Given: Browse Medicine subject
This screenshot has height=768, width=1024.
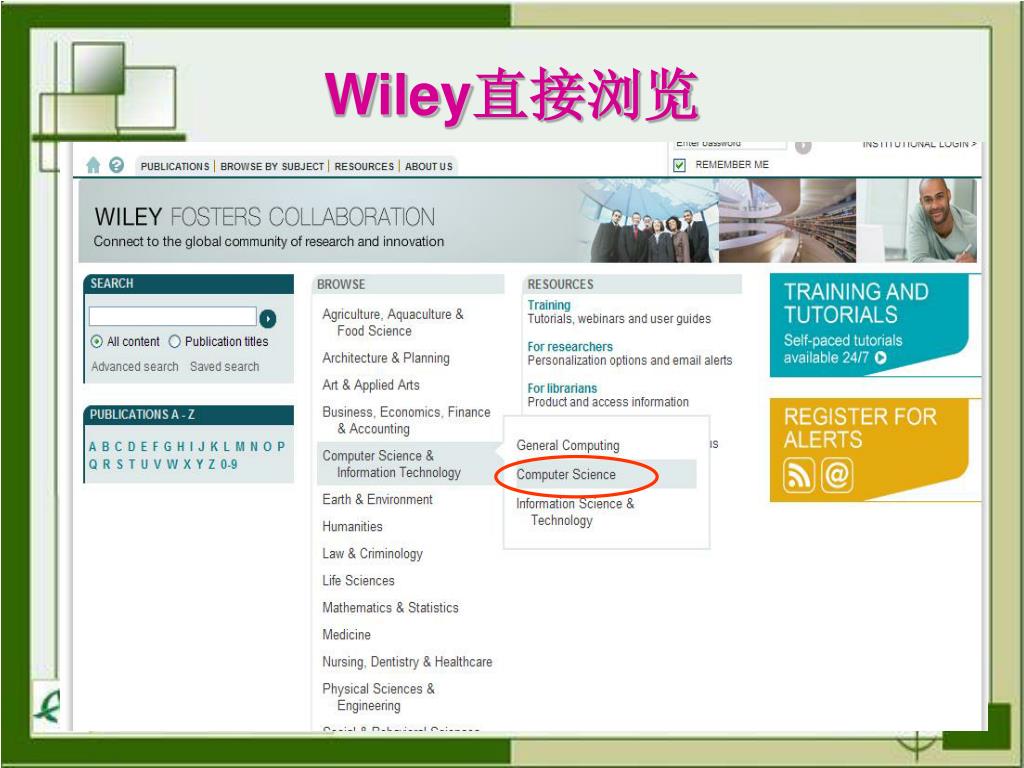Looking at the screenshot, I should [347, 635].
